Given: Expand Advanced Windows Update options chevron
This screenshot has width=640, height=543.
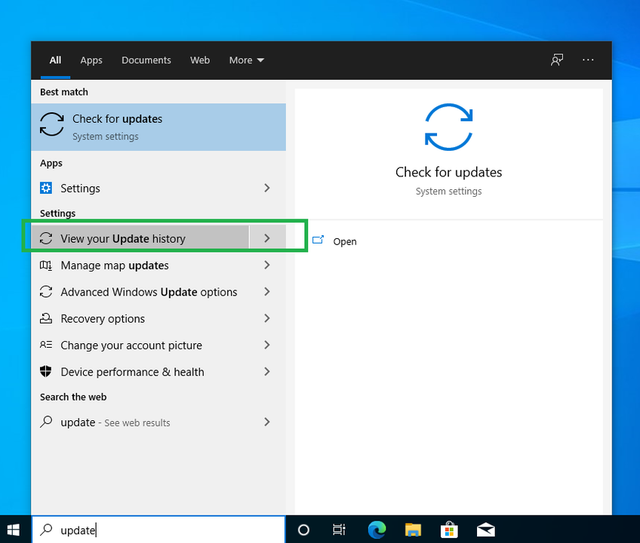Looking at the screenshot, I should pos(267,292).
